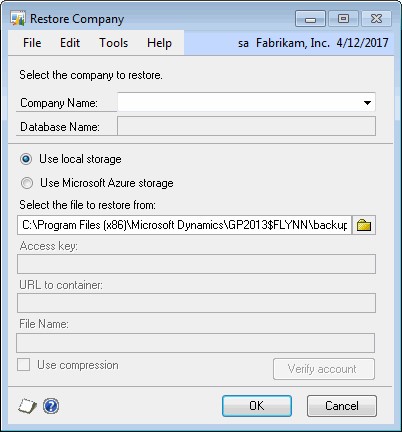Close the Restore Company window
The width and height of the screenshot is (402, 432).
(x=377, y=19)
